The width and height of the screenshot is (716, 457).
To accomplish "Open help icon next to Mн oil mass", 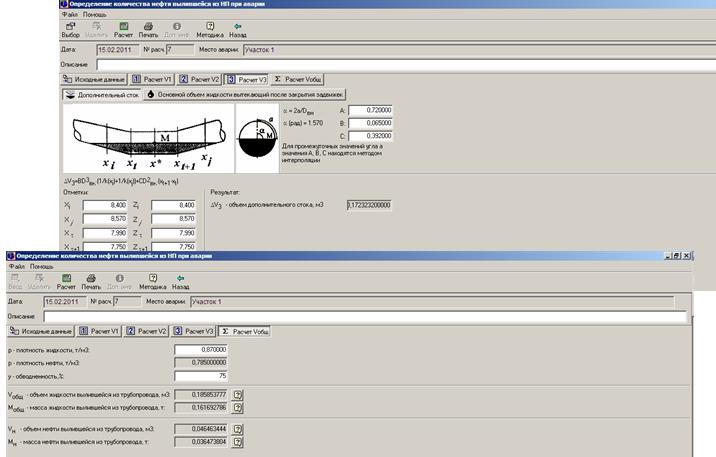I will pyautogui.click(x=238, y=440).
